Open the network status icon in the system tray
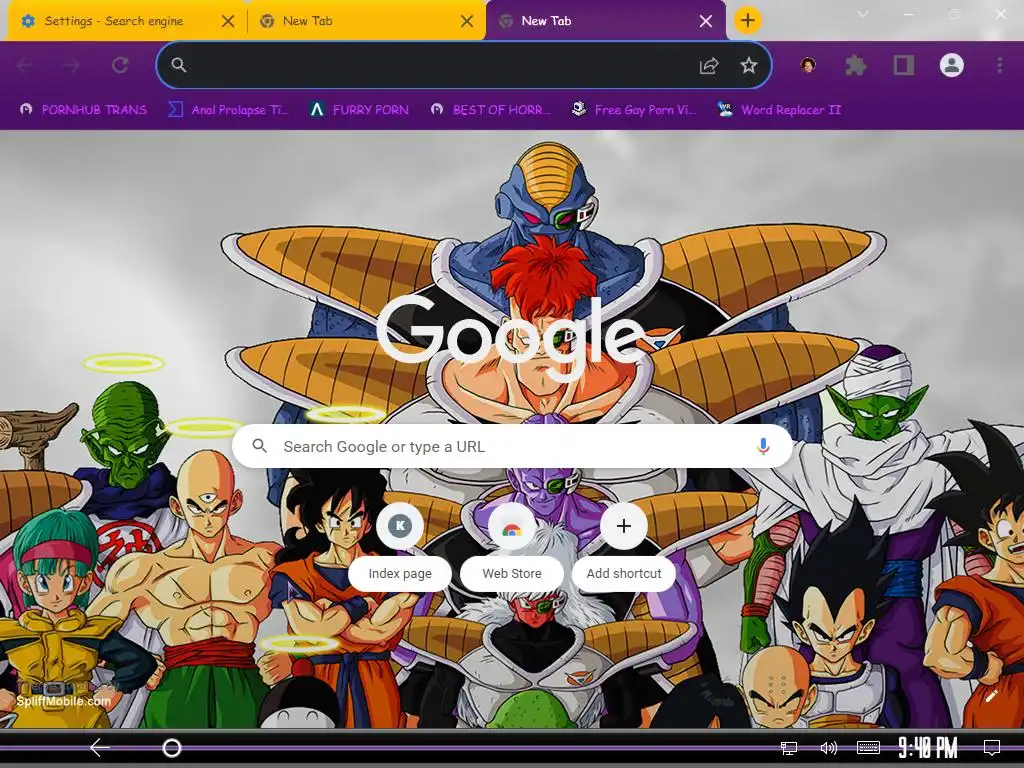 point(788,748)
